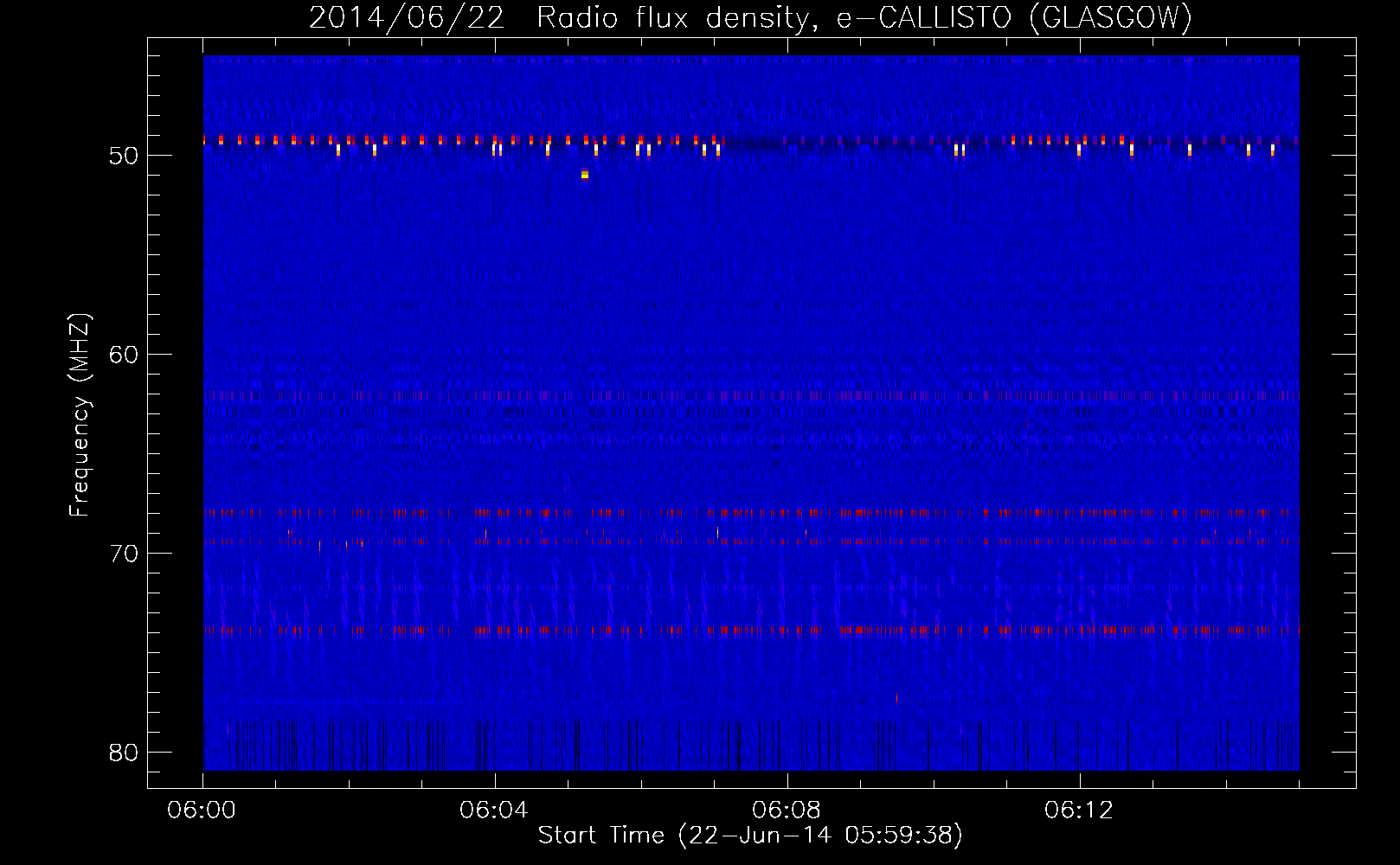Click the '70' frequency axis label
The width and height of the screenshot is (1400, 865).
pyautogui.click(x=124, y=554)
